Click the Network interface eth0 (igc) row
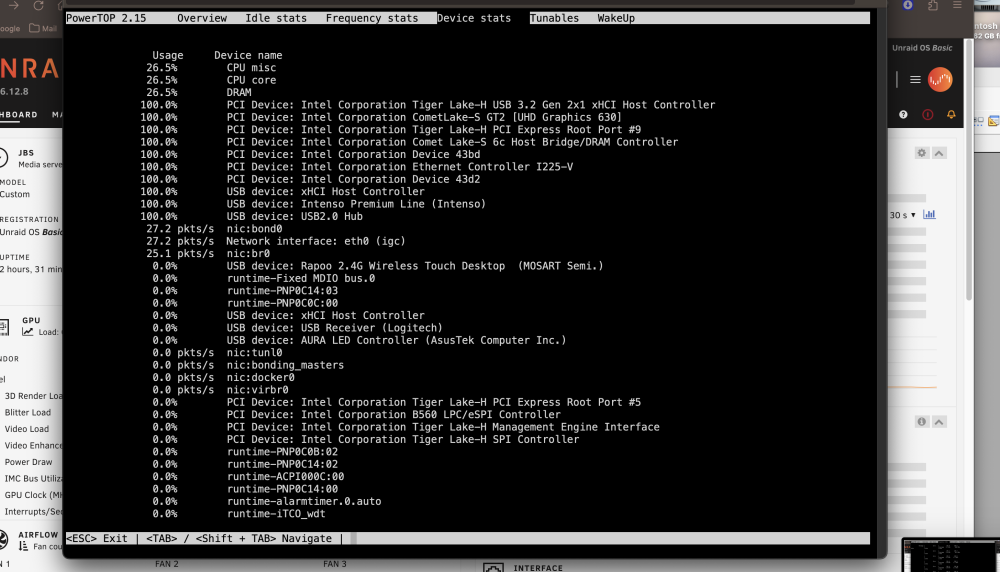The image size is (1000, 572). 276,241
